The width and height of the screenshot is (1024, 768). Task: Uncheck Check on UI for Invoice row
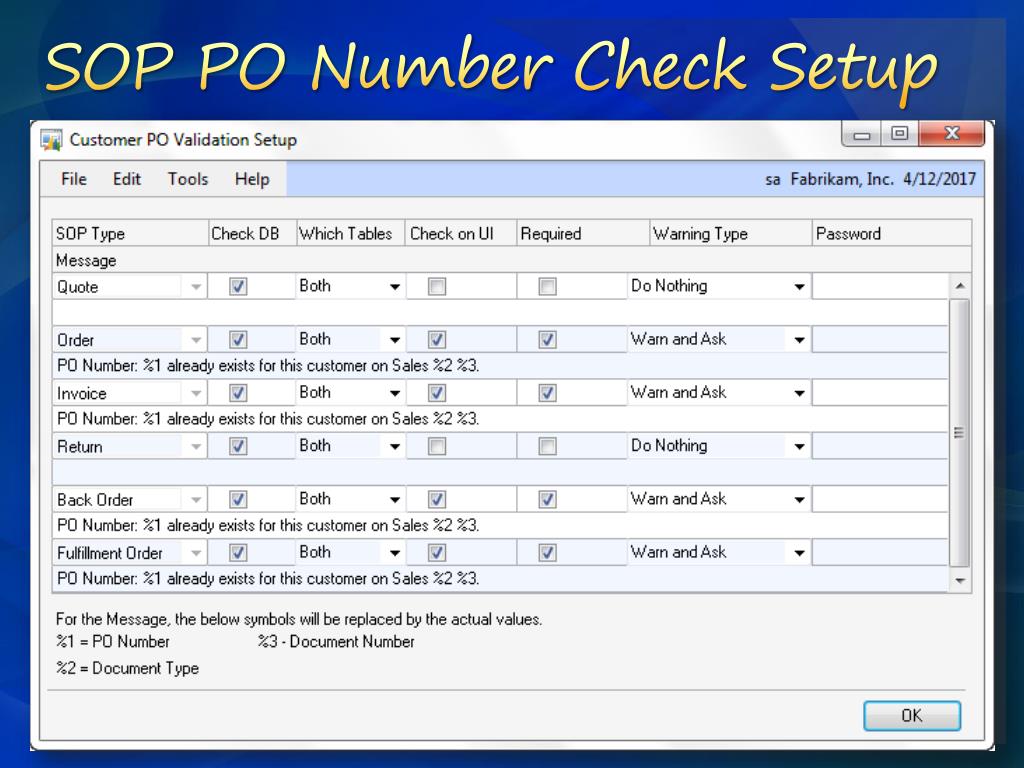click(x=437, y=393)
